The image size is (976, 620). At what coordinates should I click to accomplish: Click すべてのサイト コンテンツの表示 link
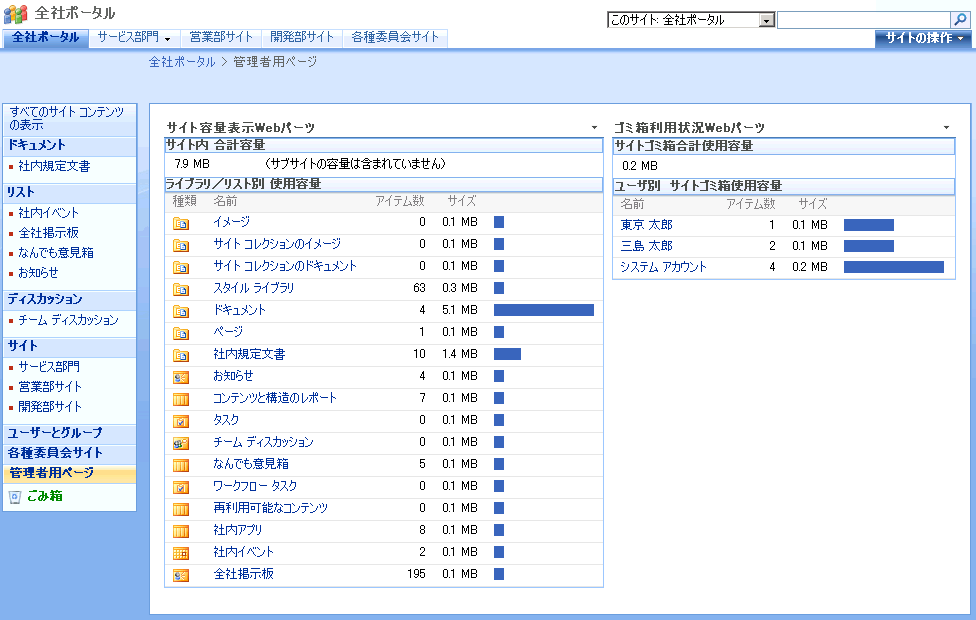67,118
